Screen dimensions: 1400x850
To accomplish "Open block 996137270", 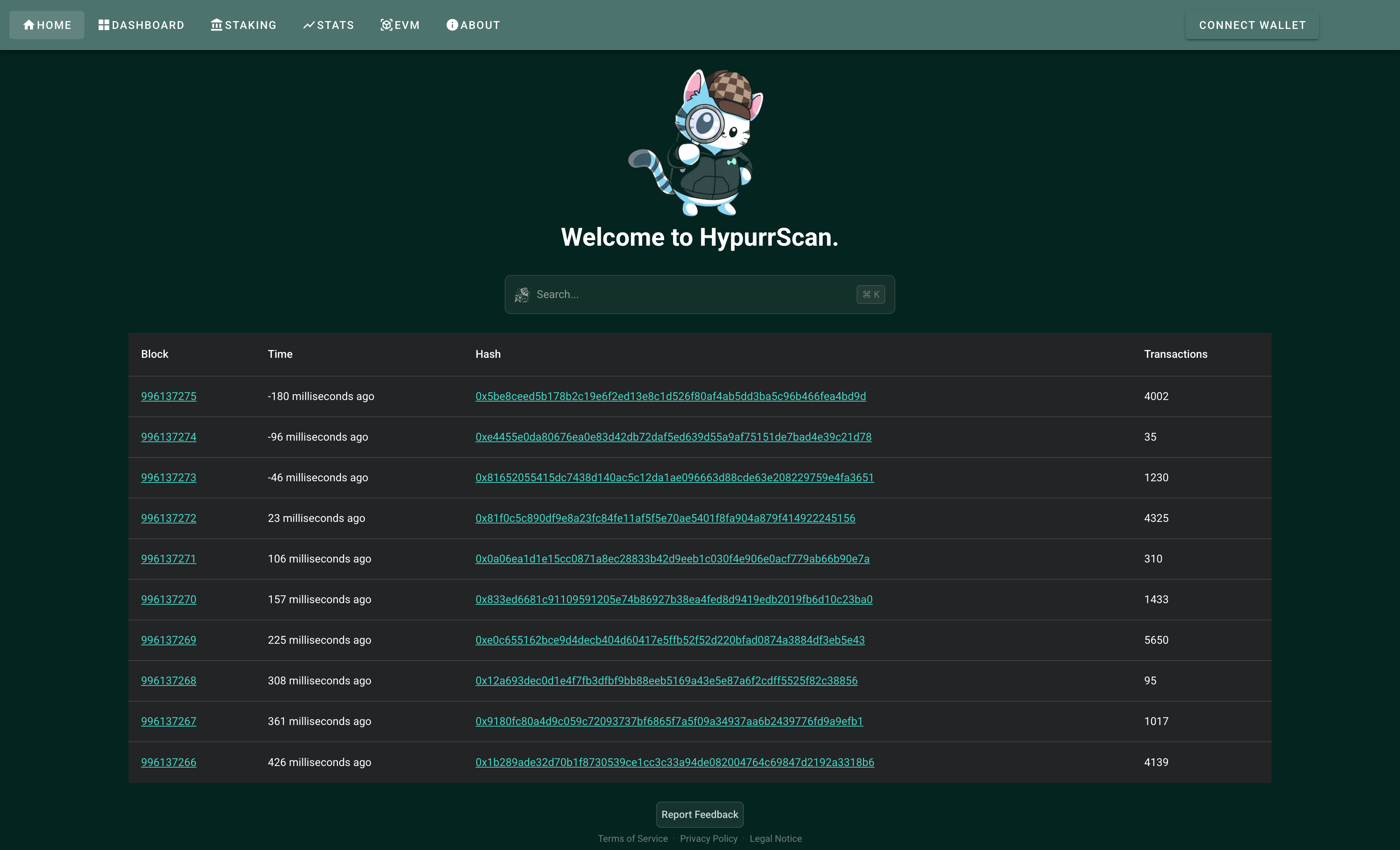I will coord(169,600).
